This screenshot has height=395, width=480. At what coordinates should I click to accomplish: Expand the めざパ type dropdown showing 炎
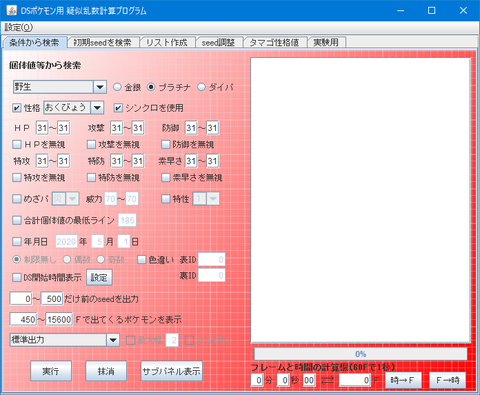[x=72, y=199]
